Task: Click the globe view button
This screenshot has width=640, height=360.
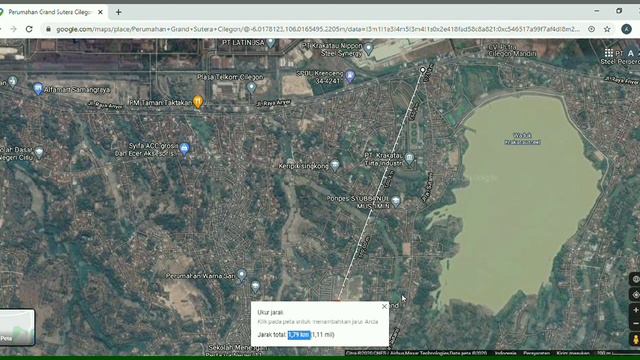Action: point(636,279)
